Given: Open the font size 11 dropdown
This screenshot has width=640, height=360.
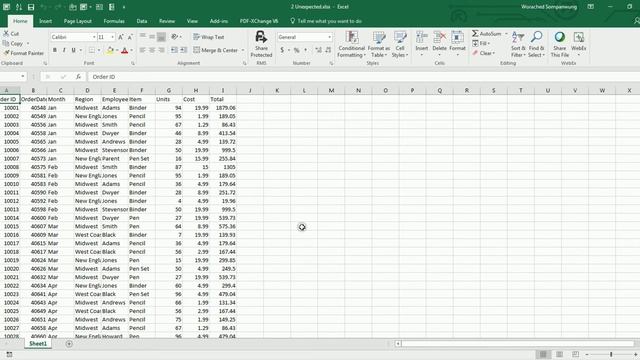Looking at the screenshot, I should click(113, 37).
